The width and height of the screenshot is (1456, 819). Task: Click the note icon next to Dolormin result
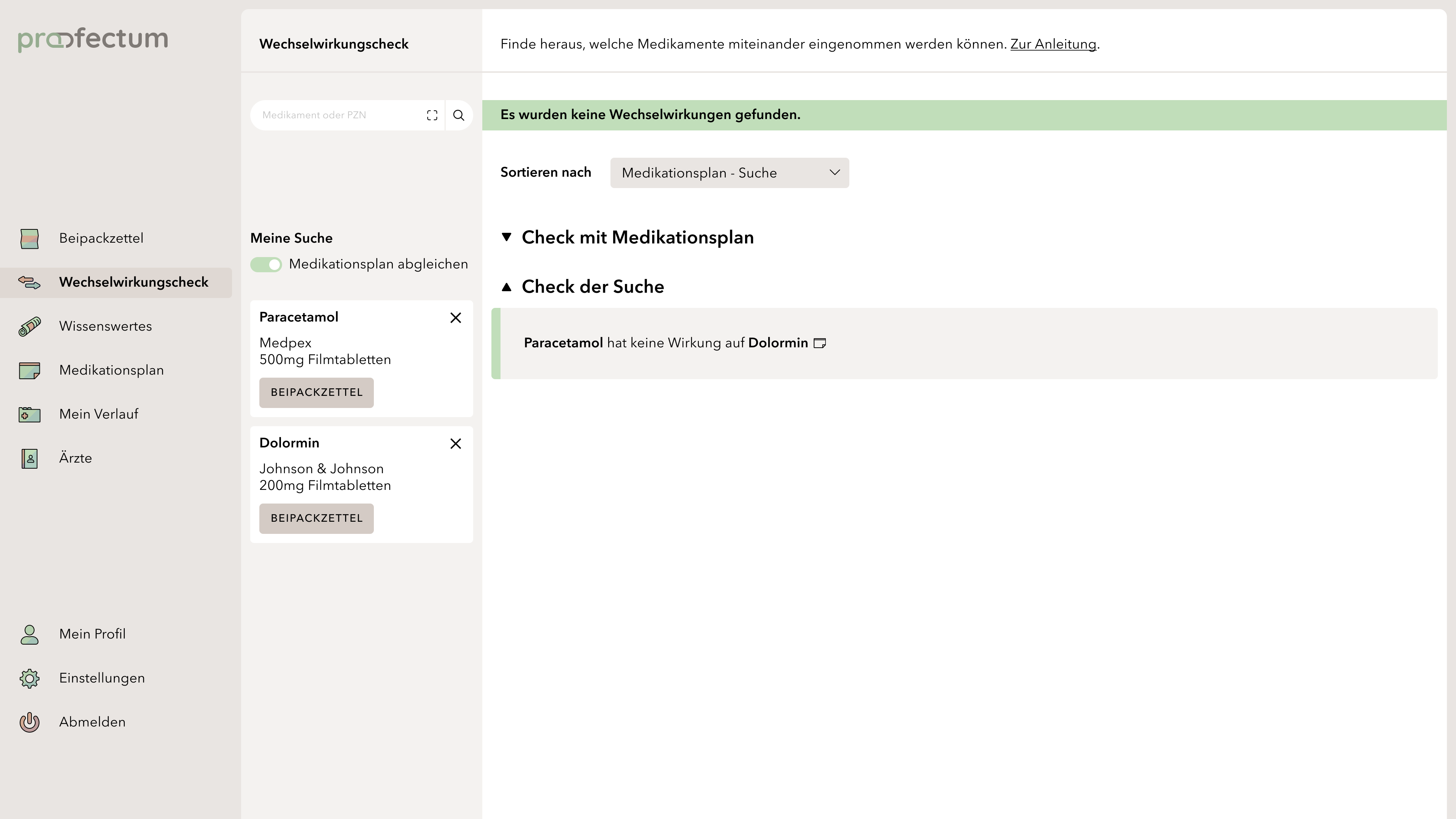click(819, 343)
